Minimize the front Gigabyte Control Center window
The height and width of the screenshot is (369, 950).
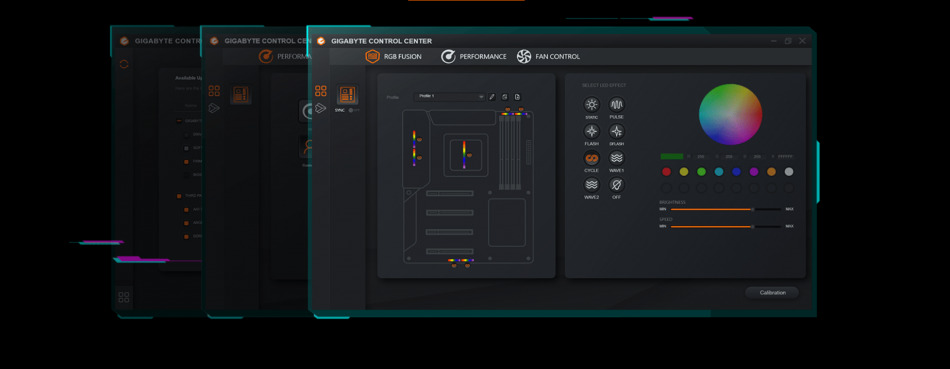click(774, 41)
